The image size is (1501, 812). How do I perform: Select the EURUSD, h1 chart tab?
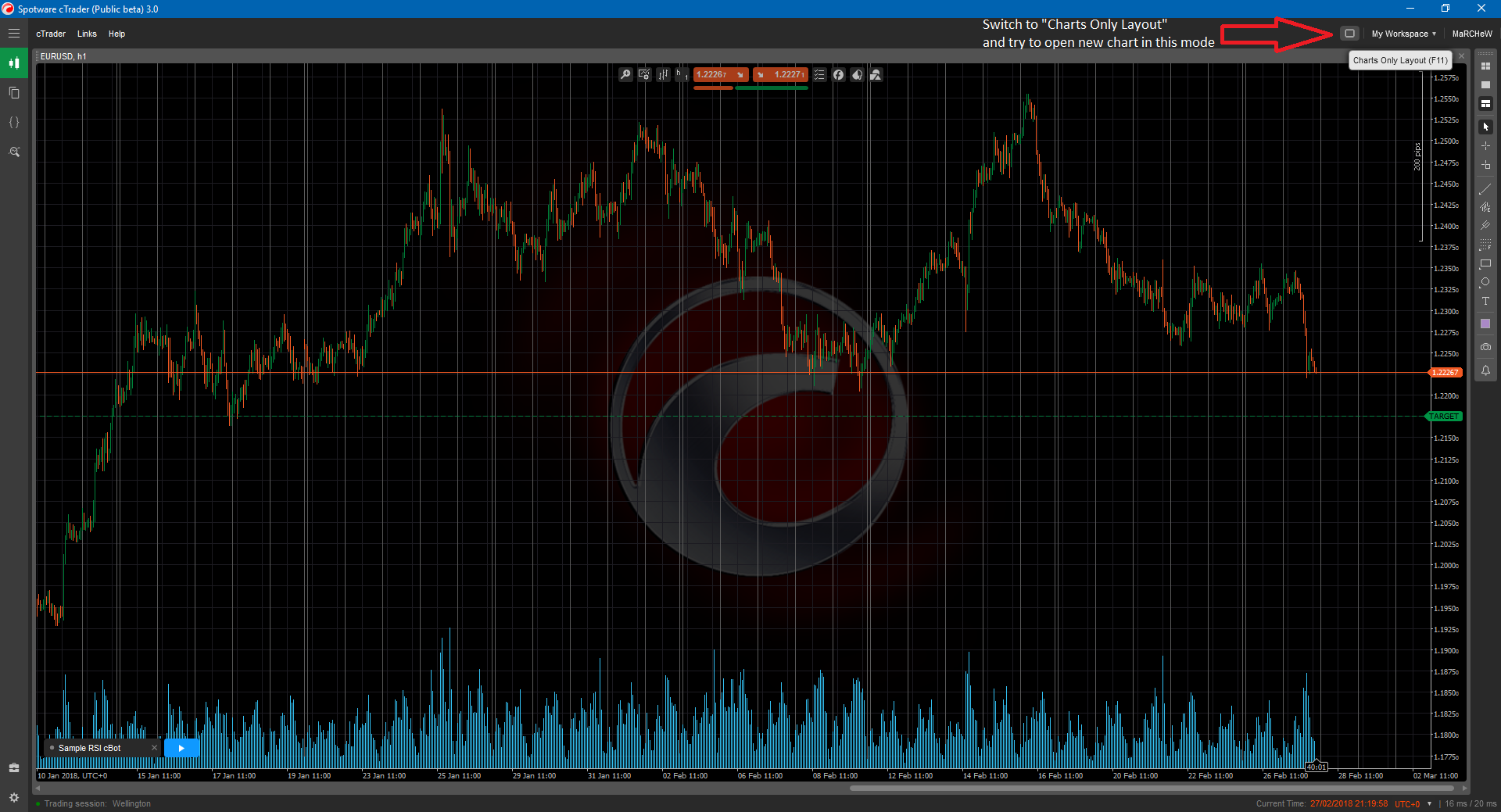63,56
